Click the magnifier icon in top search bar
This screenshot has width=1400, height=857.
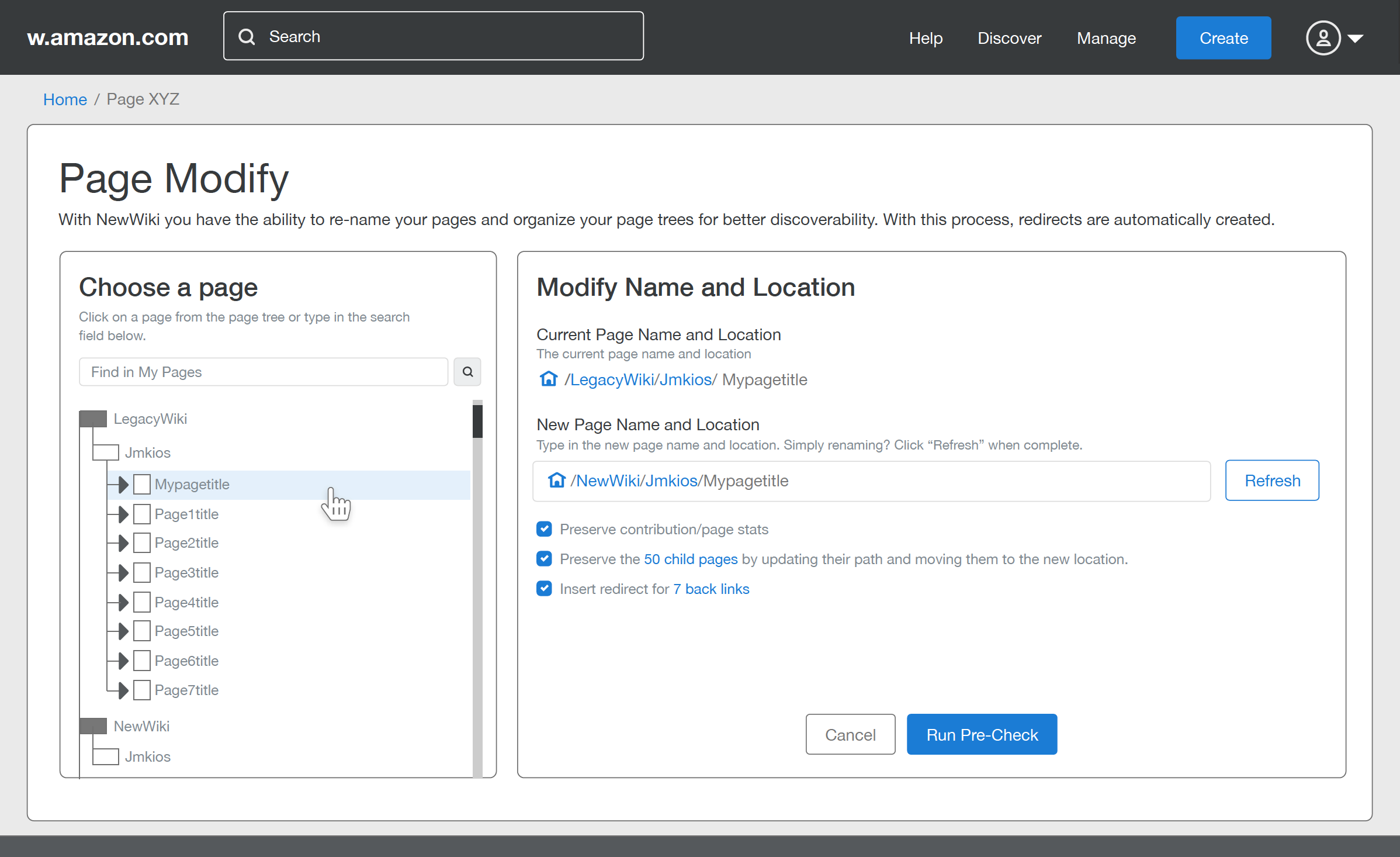[247, 37]
